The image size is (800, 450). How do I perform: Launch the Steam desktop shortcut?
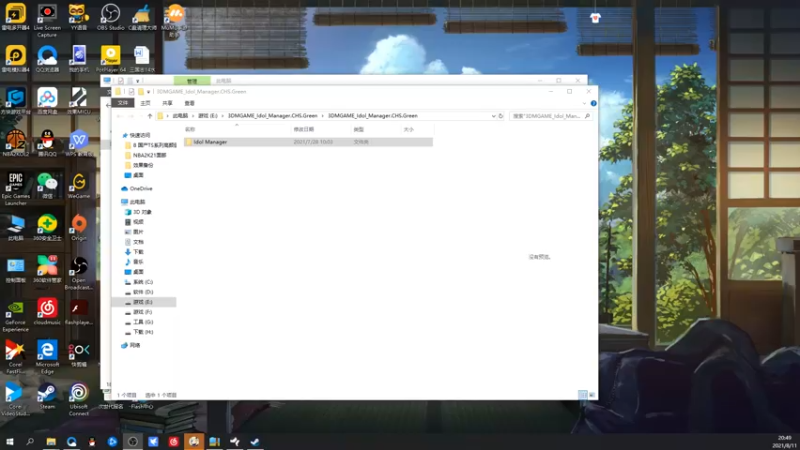click(47, 396)
